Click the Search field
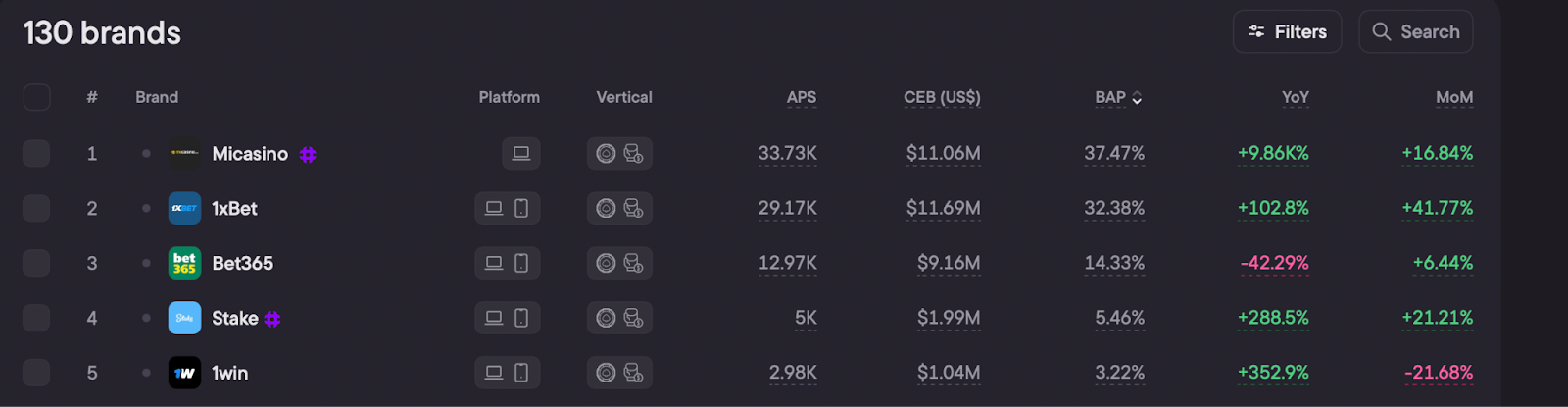This screenshot has height=407, width=1568. pyautogui.click(x=1416, y=31)
